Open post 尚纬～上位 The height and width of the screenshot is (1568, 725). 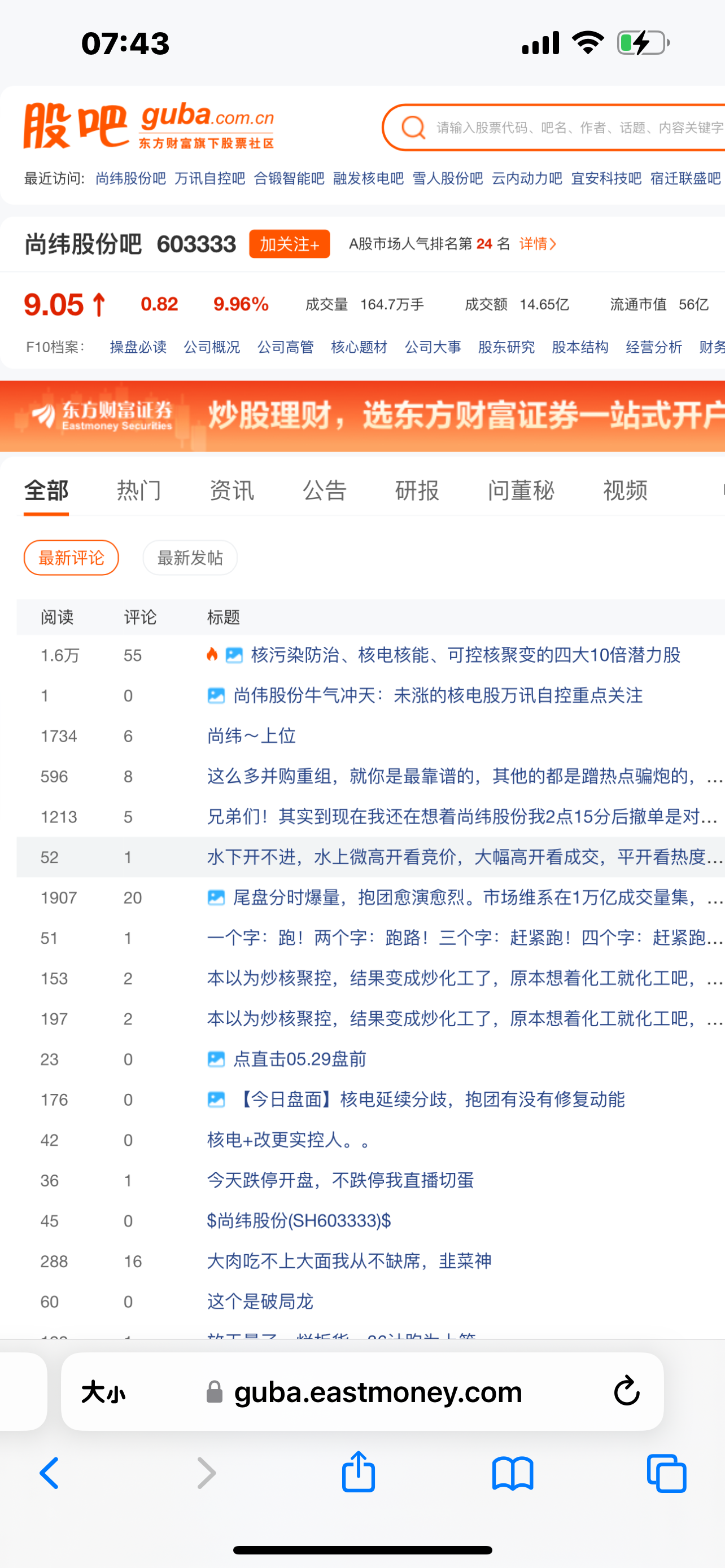[x=251, y=736]
